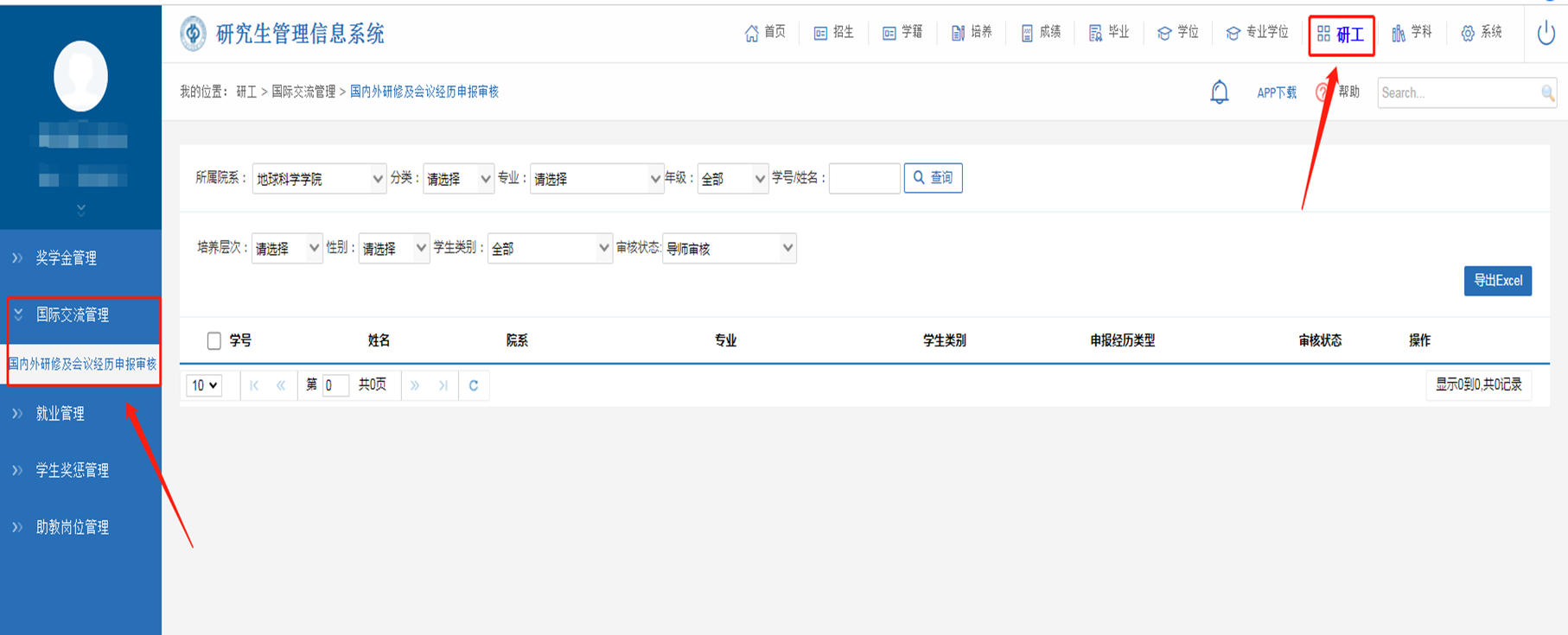Screen dimensions: 1568x635
Task: Open the 首页 home menu
Action: coord(765,33)
